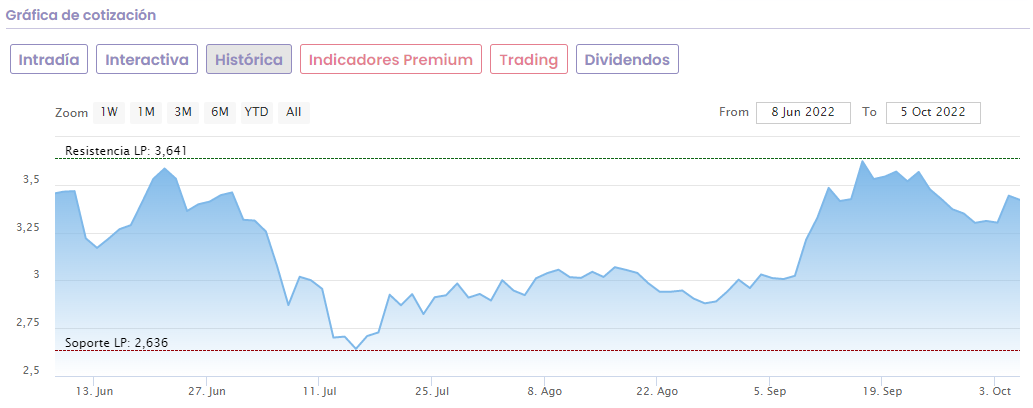Switch to the Intradía tab
Image resolution: width=1033 pixels, height=408 pixels.
[x=50, y=60]
